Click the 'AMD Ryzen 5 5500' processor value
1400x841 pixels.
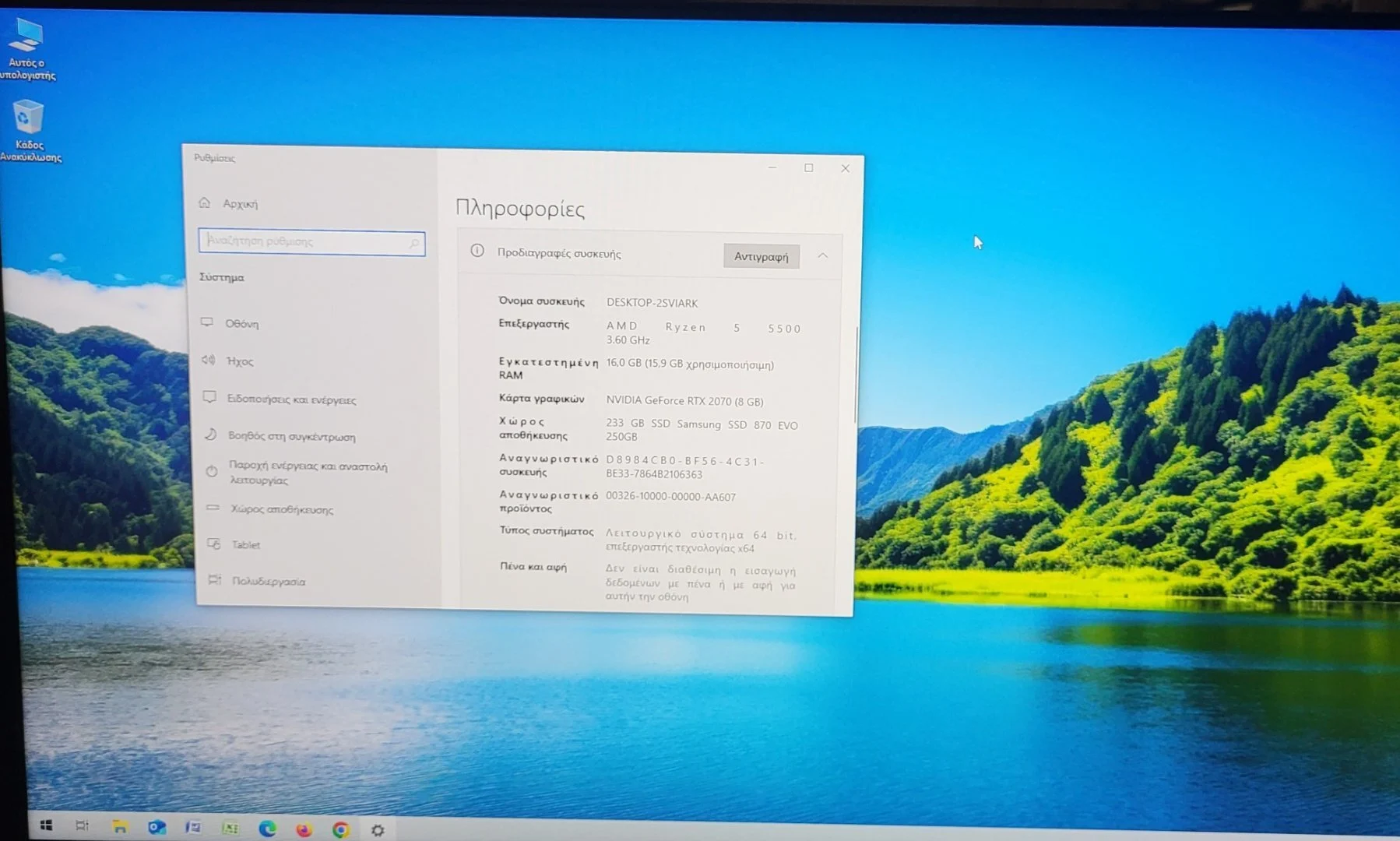tap(703, 328)
